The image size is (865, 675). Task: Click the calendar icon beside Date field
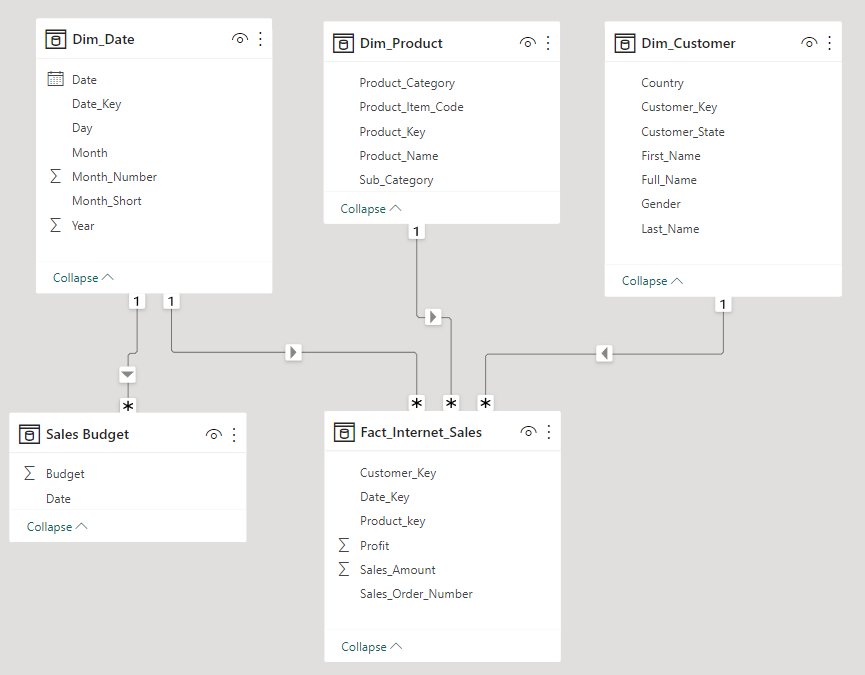[x=56, y=79]
